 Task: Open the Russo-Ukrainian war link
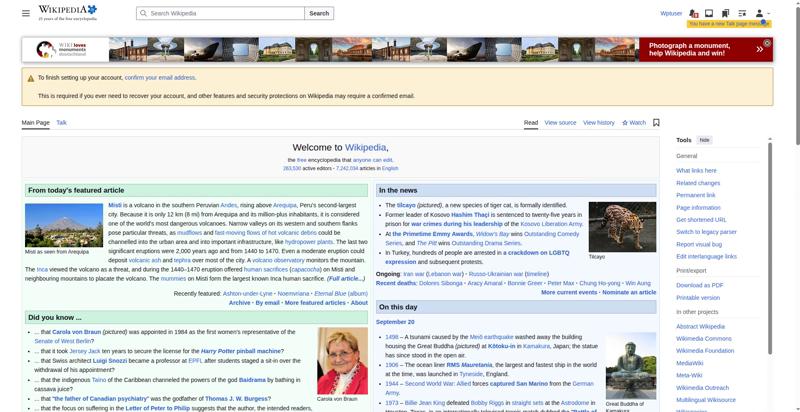click(495, 274)
